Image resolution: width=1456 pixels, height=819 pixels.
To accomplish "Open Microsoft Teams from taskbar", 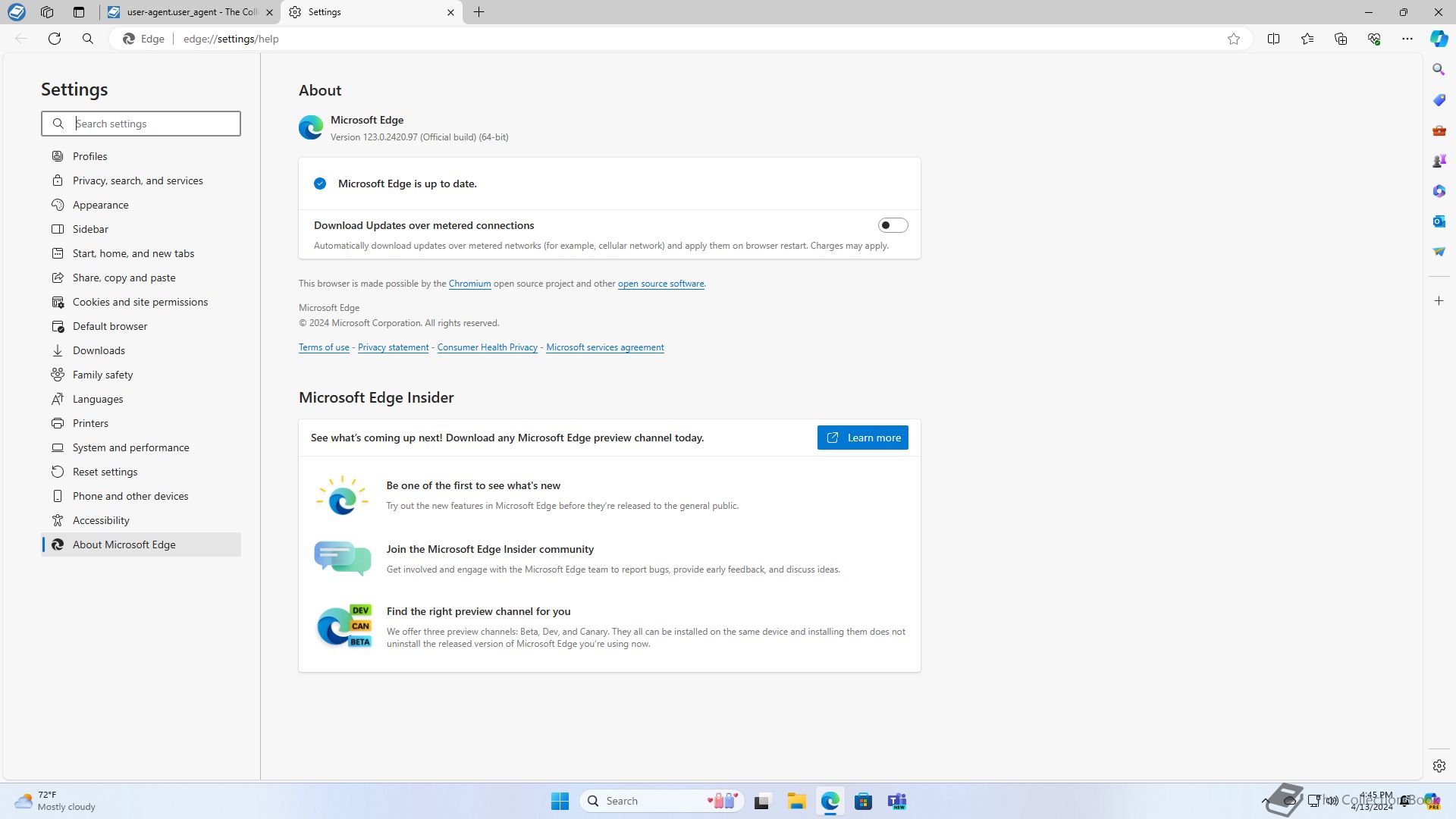I will [x=897, y=801].
